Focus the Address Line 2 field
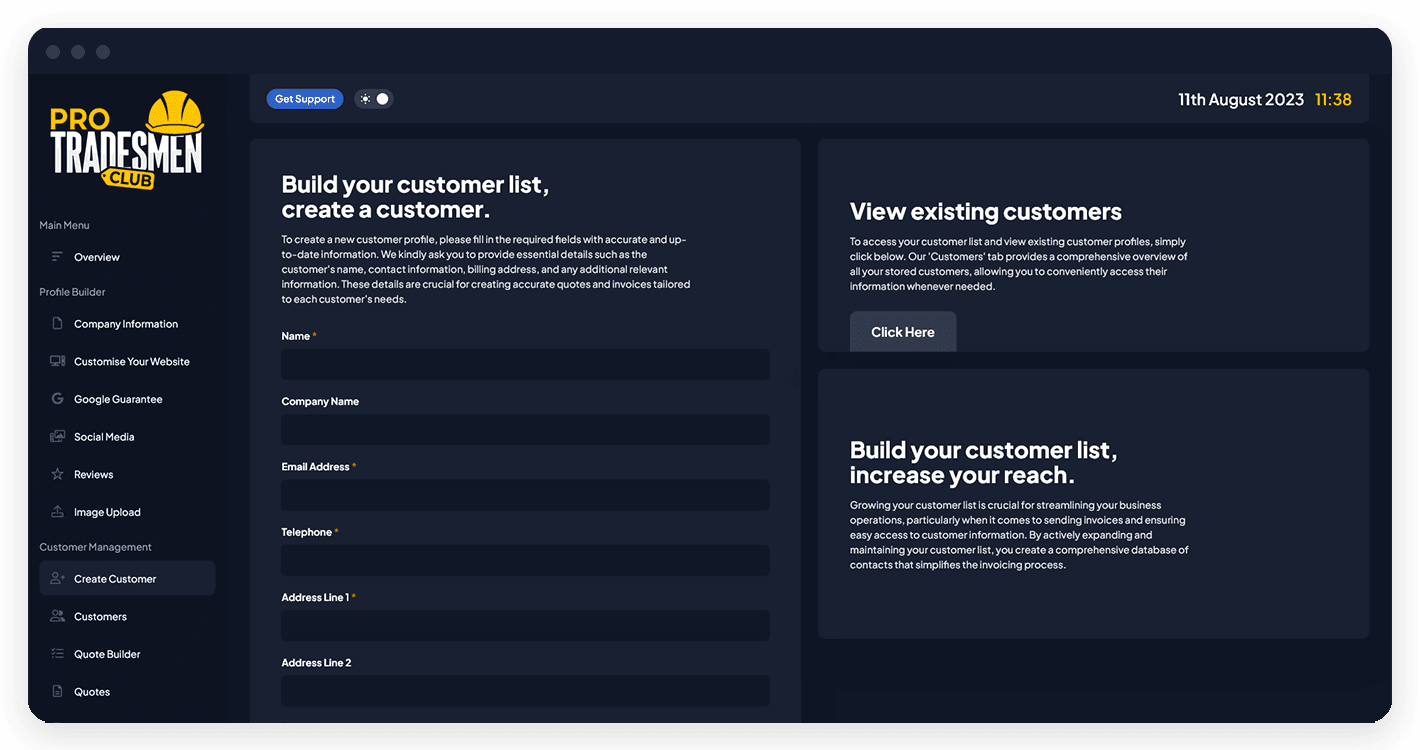Viewport: 1420px width, 750px height. click(x=525, y=691)
